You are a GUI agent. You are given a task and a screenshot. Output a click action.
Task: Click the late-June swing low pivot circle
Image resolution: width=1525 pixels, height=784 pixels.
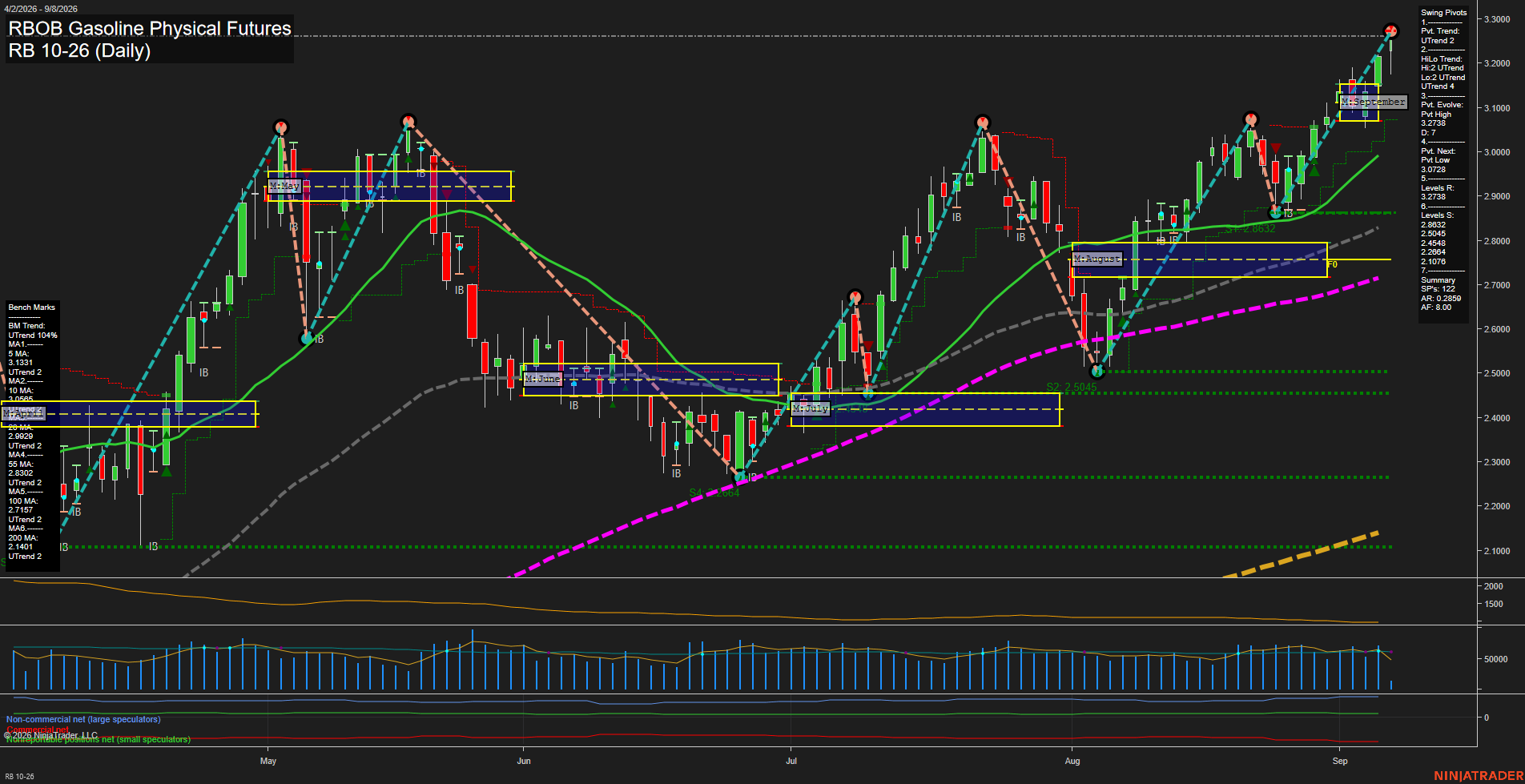pos(741,476)
